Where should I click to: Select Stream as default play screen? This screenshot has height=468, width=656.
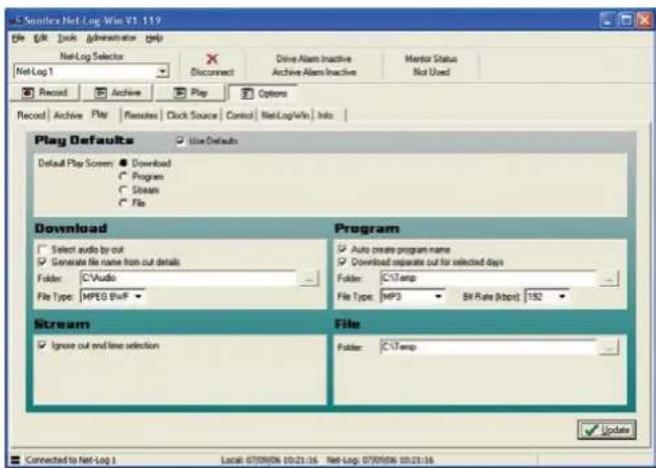click(123, 190)
